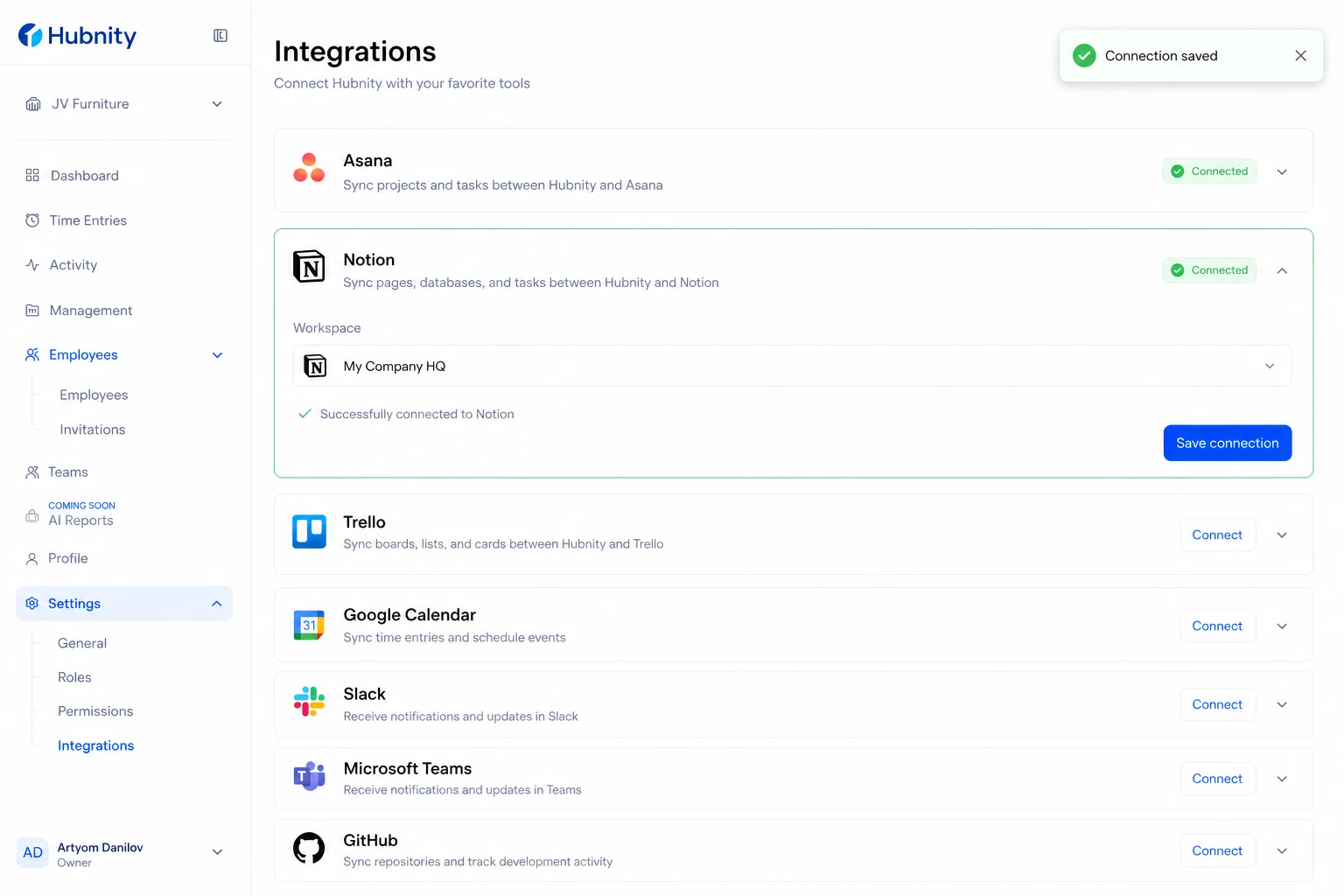The image size is (1344, 896).
Task: Click the GitHub logo icon
Action: pyautogui.click(x=309, y=848)
